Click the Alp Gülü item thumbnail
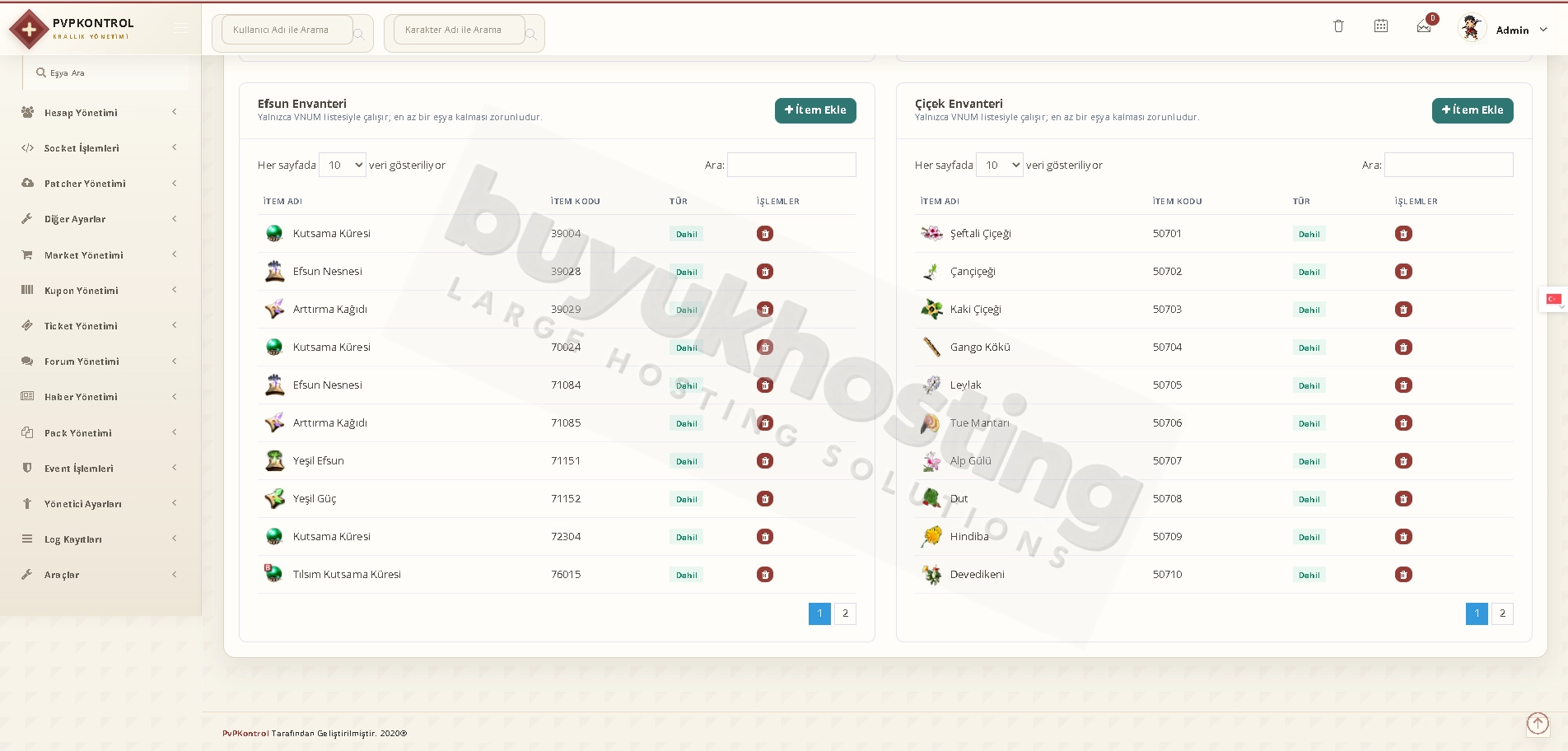1568x751 pixels. point(931,461)
